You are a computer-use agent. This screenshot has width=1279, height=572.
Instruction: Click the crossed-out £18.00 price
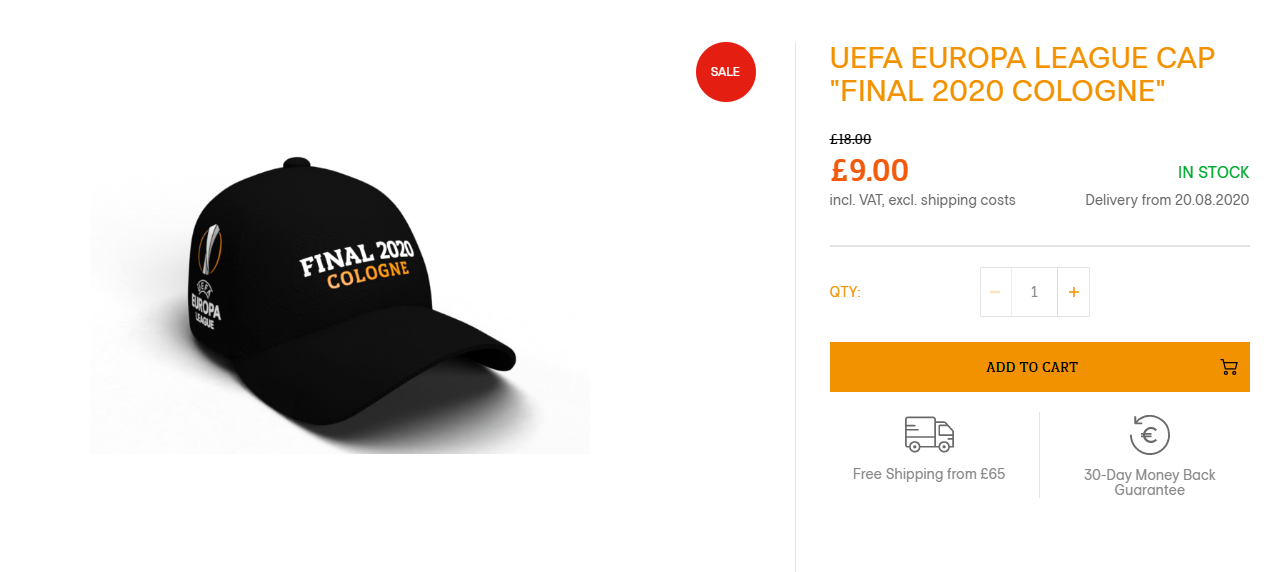coord(851,139)
